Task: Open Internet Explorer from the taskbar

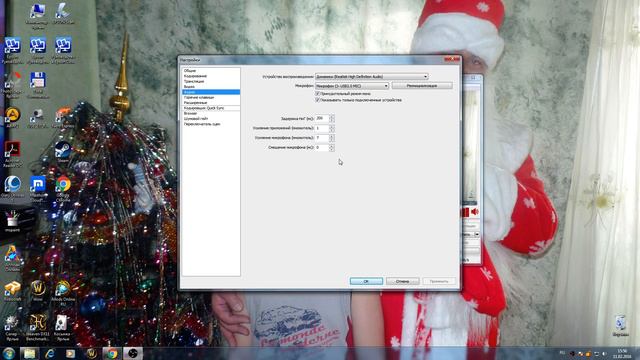Action: [50, 353]
